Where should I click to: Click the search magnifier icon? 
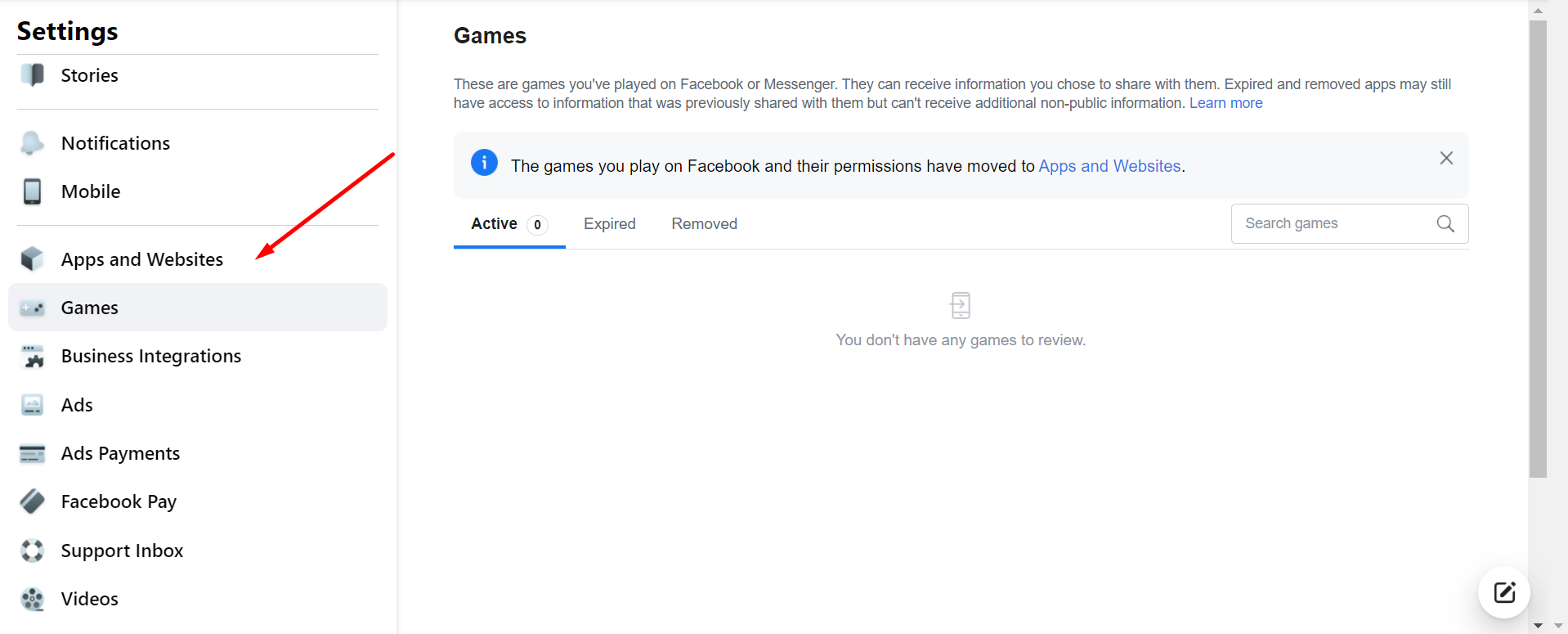tap(1445, 223)
